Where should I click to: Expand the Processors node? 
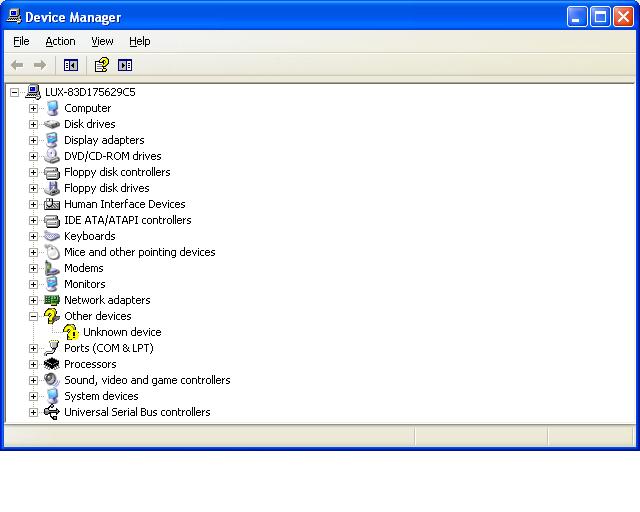click(x=33, y=364)
